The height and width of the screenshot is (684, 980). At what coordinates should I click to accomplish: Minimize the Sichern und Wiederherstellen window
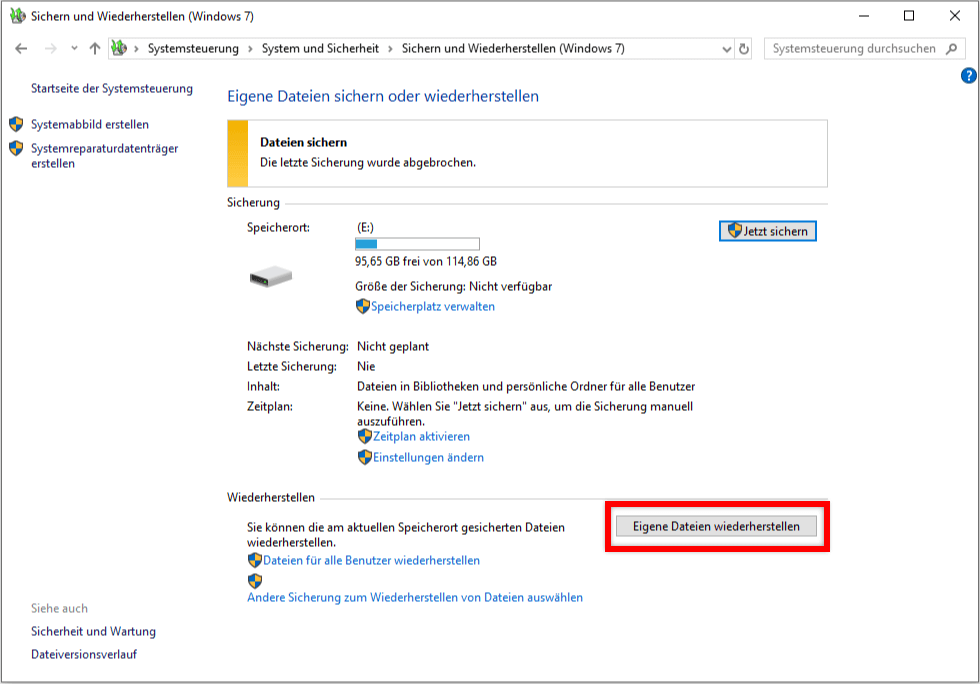[864, 16]
